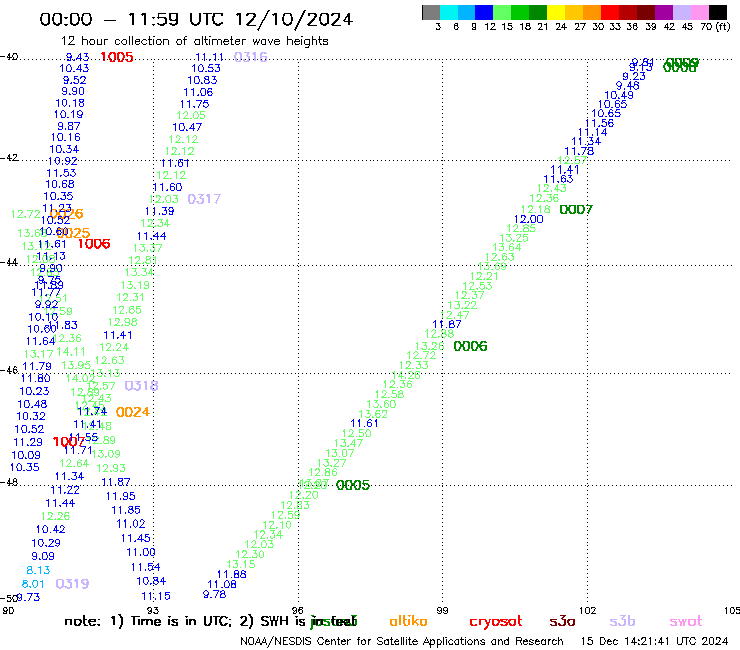Click the red cryosat track label 1005
740x650 pixels.
[117, 57]
